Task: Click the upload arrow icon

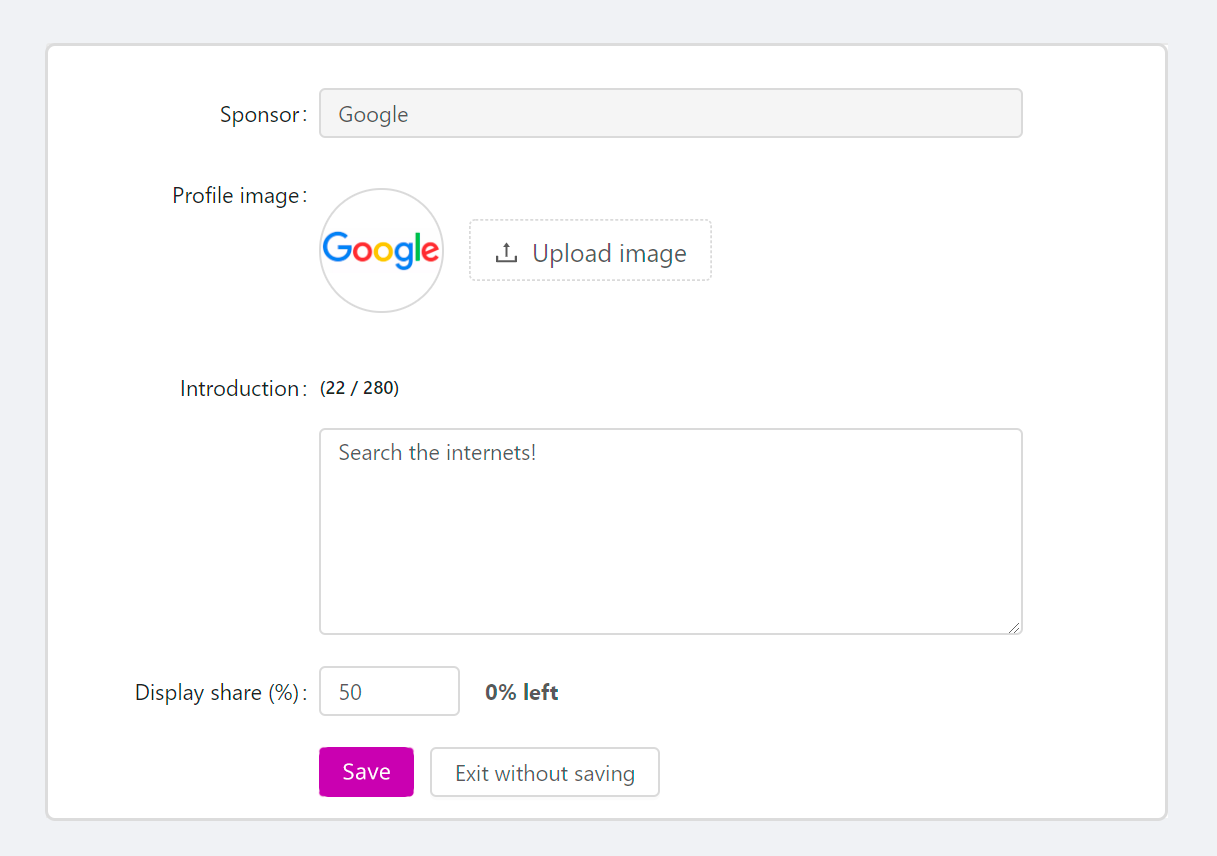Action: tap(506, 253)
